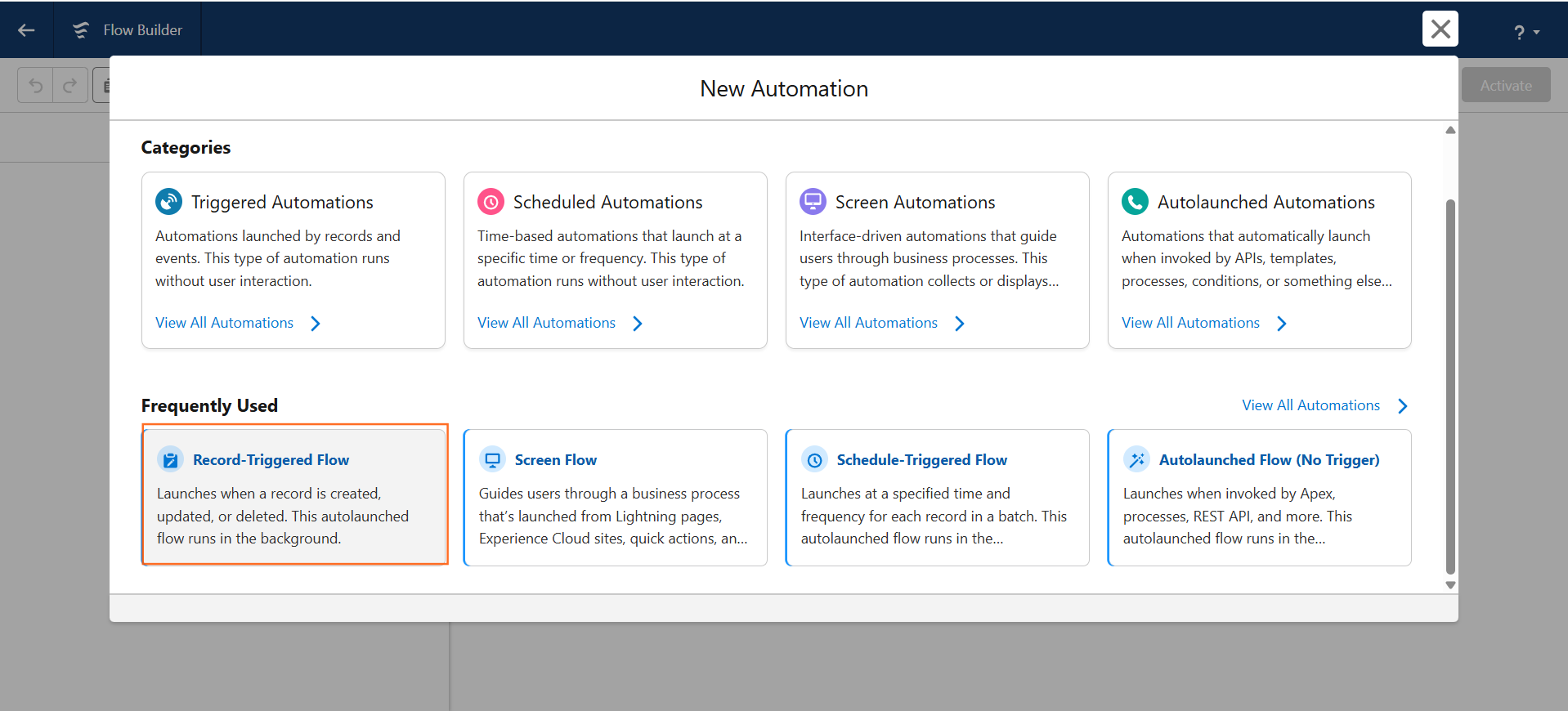Click chevron beside Frequently Used View All Automations

tap(1403, 406)
